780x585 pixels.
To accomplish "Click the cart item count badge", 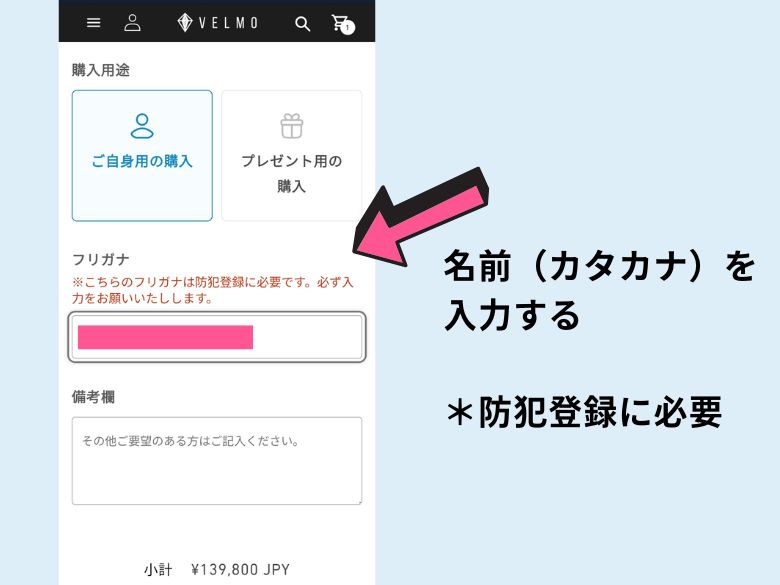I will (348, 27).
